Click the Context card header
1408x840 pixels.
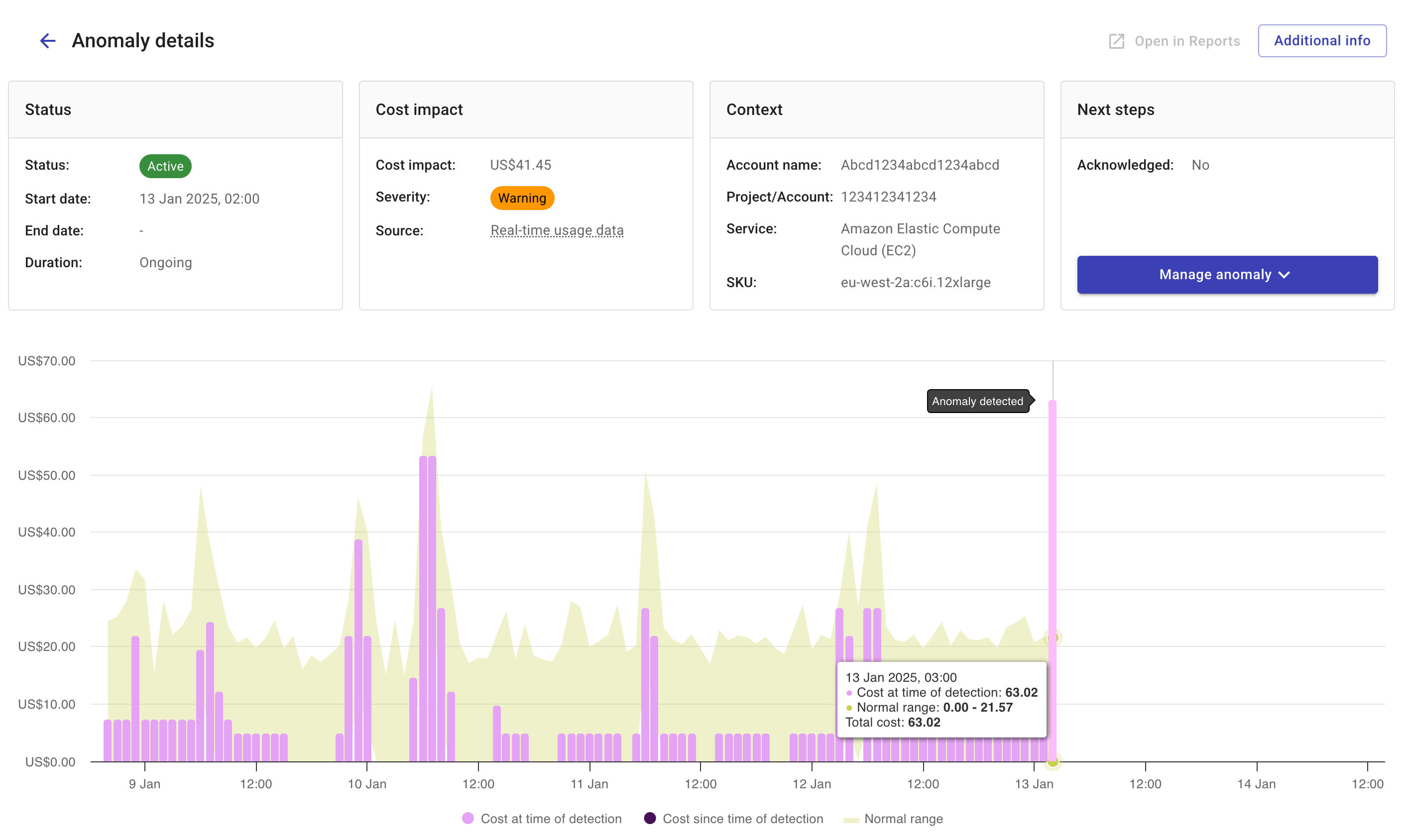coord(876,110)
